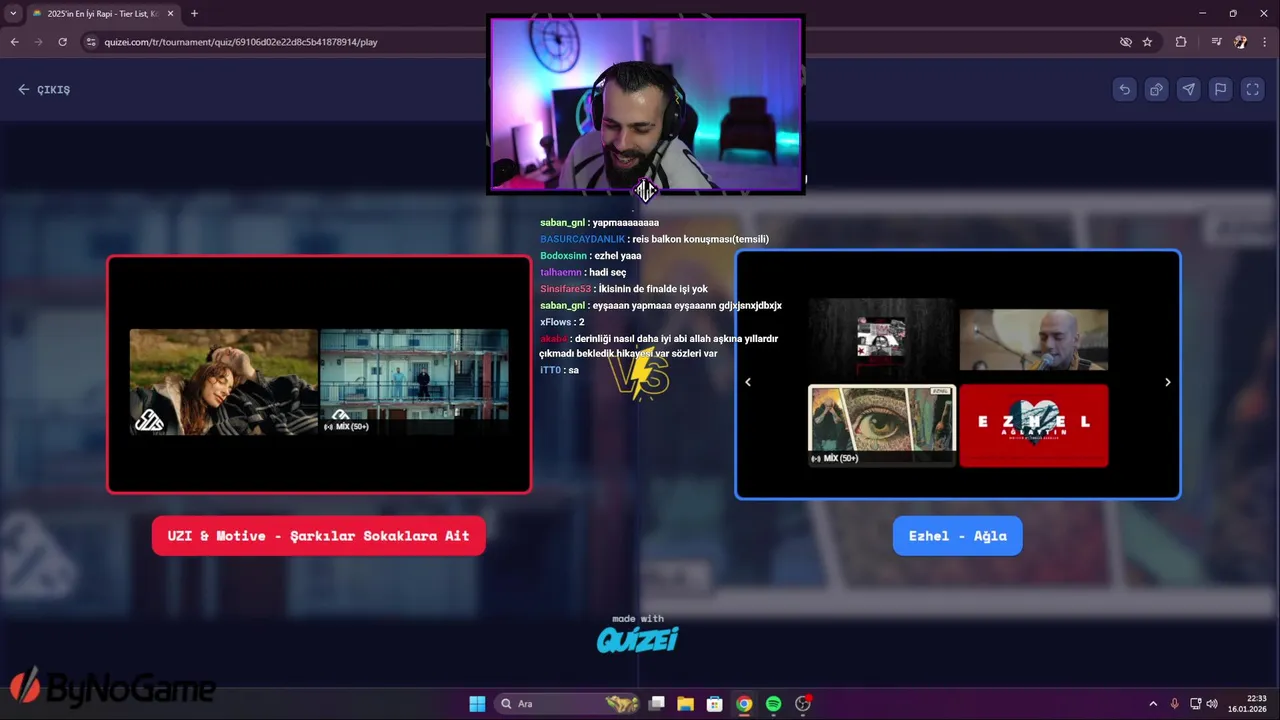
Task: Open the tab search dropdown arrow
Action: coord(13,13)
